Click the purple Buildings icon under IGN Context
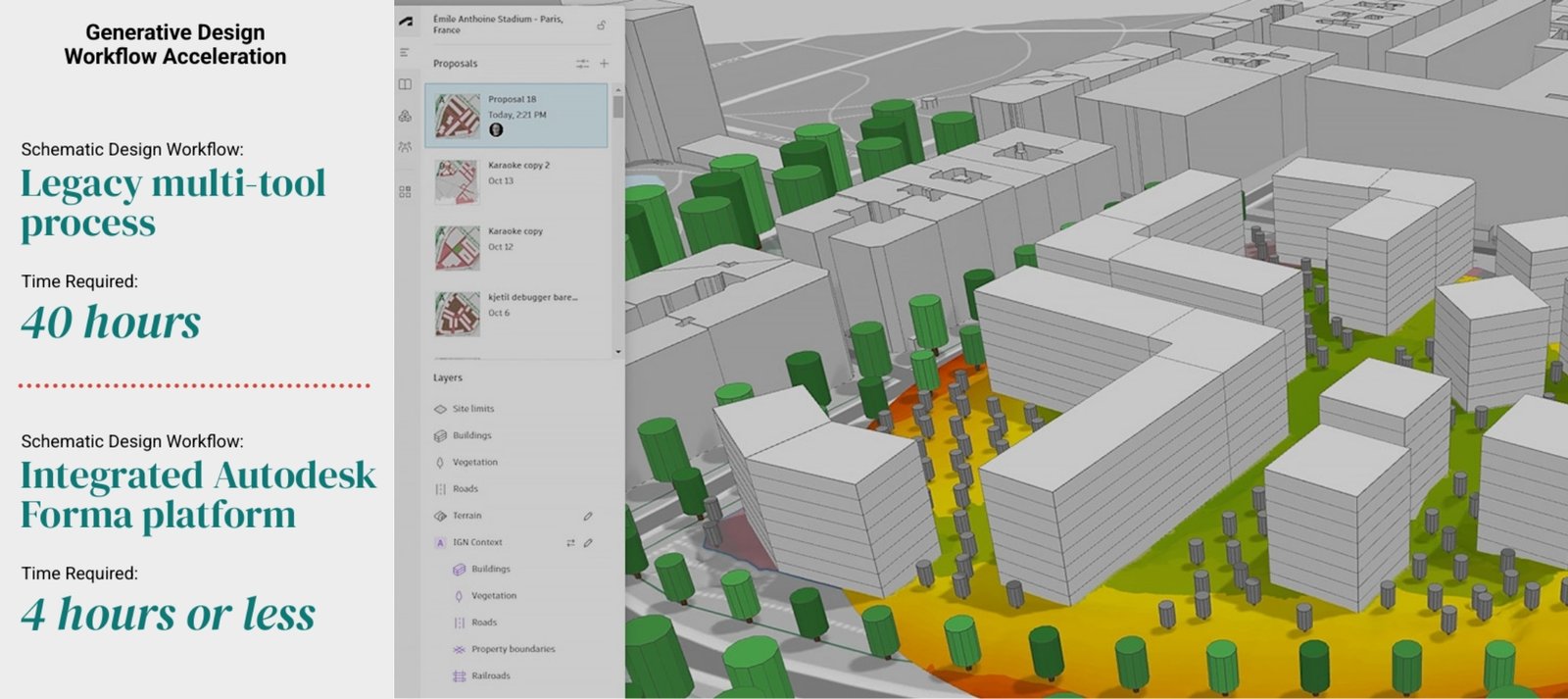This screenshot has height=699, width=1568. tap(459, 569)
